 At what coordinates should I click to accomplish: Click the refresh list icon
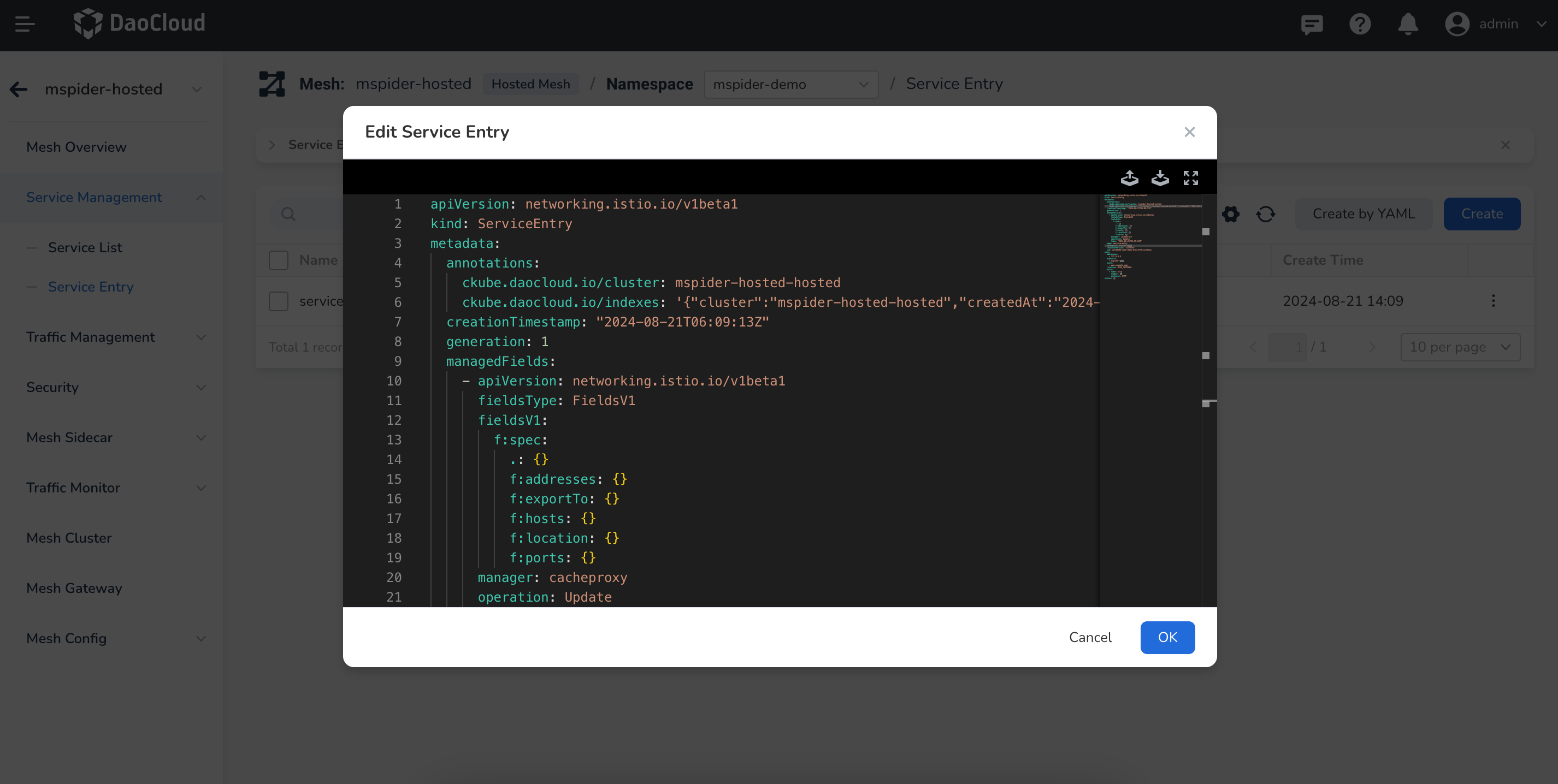(x=1265, y=214)
